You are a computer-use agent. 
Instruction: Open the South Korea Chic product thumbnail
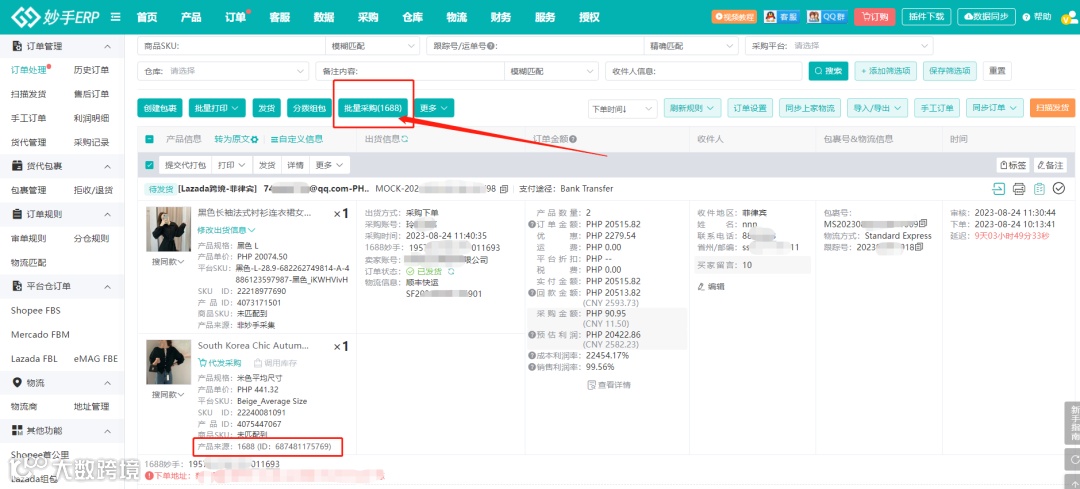pos(169,362)
